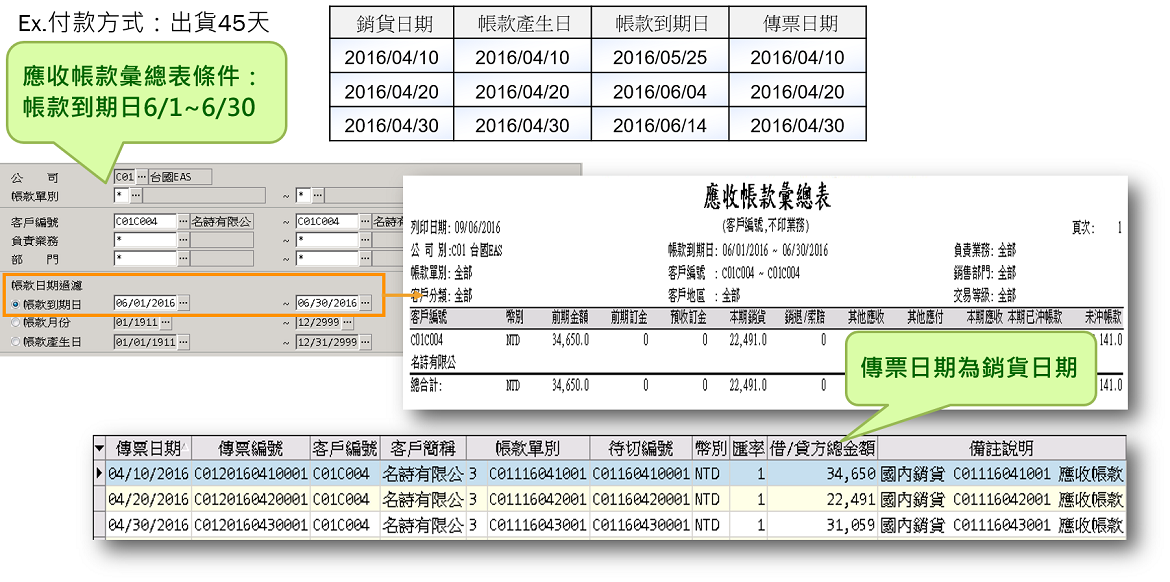This screenshot has height=582, width=1170.
Task: Click voucher number C0120160430001
Action: point(251,525)
